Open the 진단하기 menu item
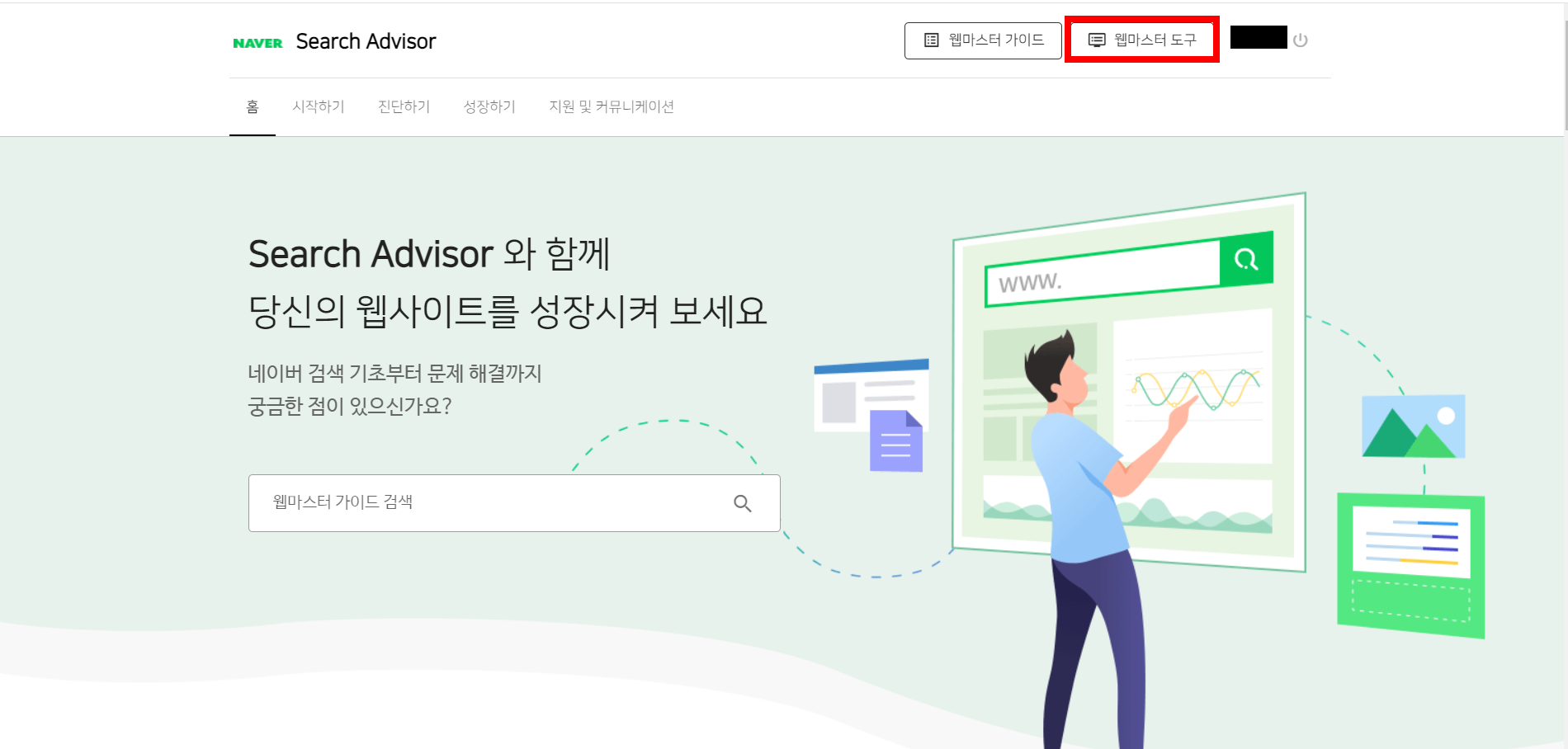This screenshot has width=1568, height=749. point(404,106)
